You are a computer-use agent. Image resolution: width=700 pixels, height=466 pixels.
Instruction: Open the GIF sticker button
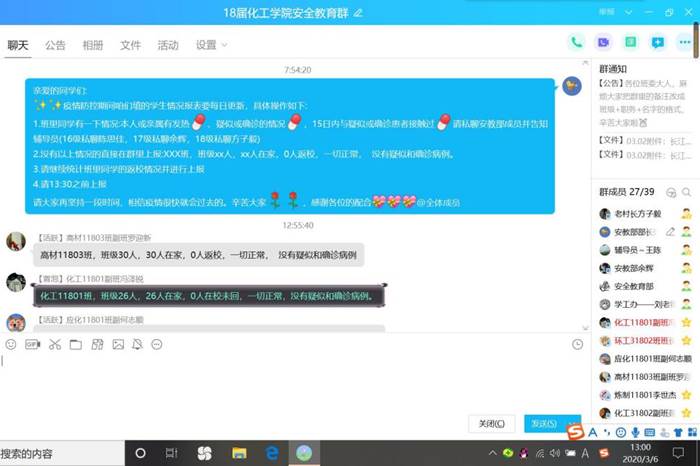(33, 344)
